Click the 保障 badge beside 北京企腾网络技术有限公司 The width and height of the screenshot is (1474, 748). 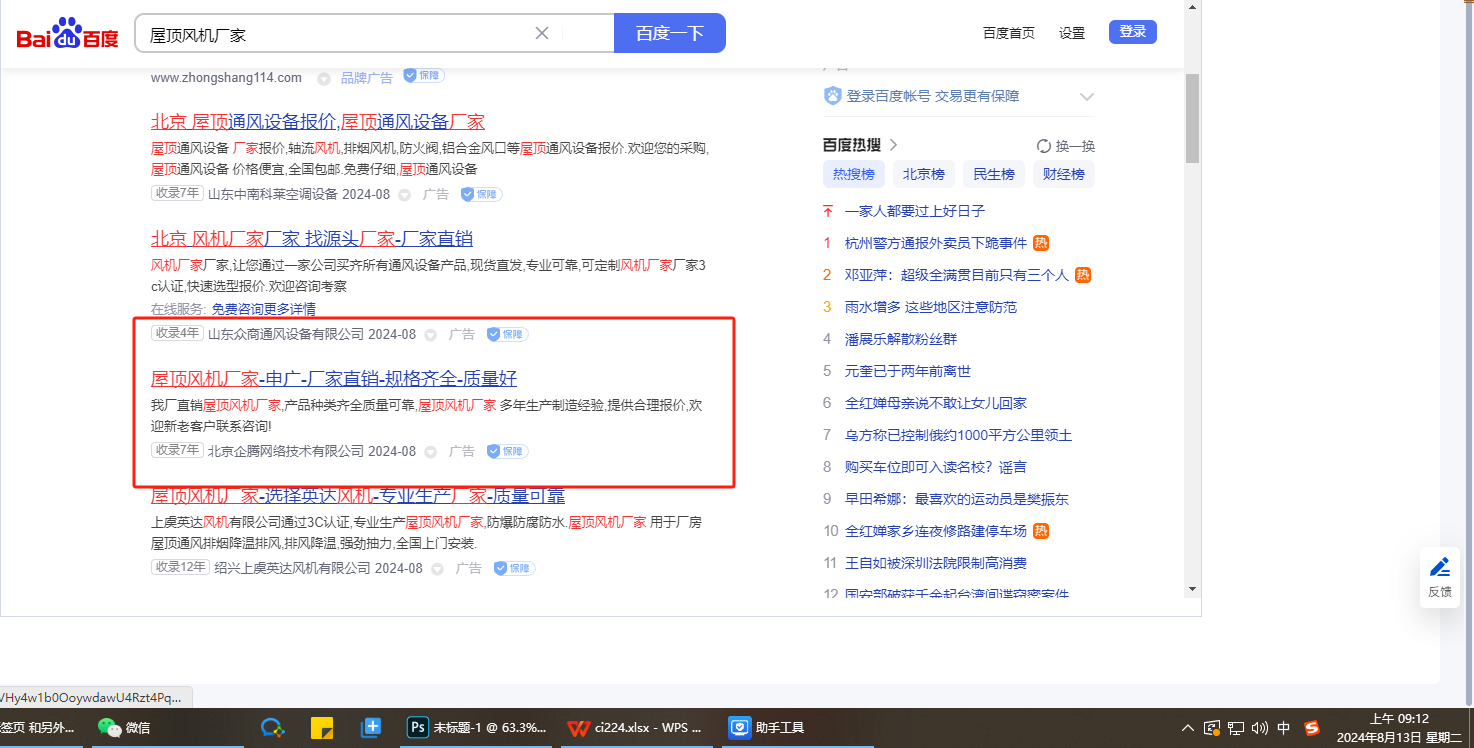507,451
